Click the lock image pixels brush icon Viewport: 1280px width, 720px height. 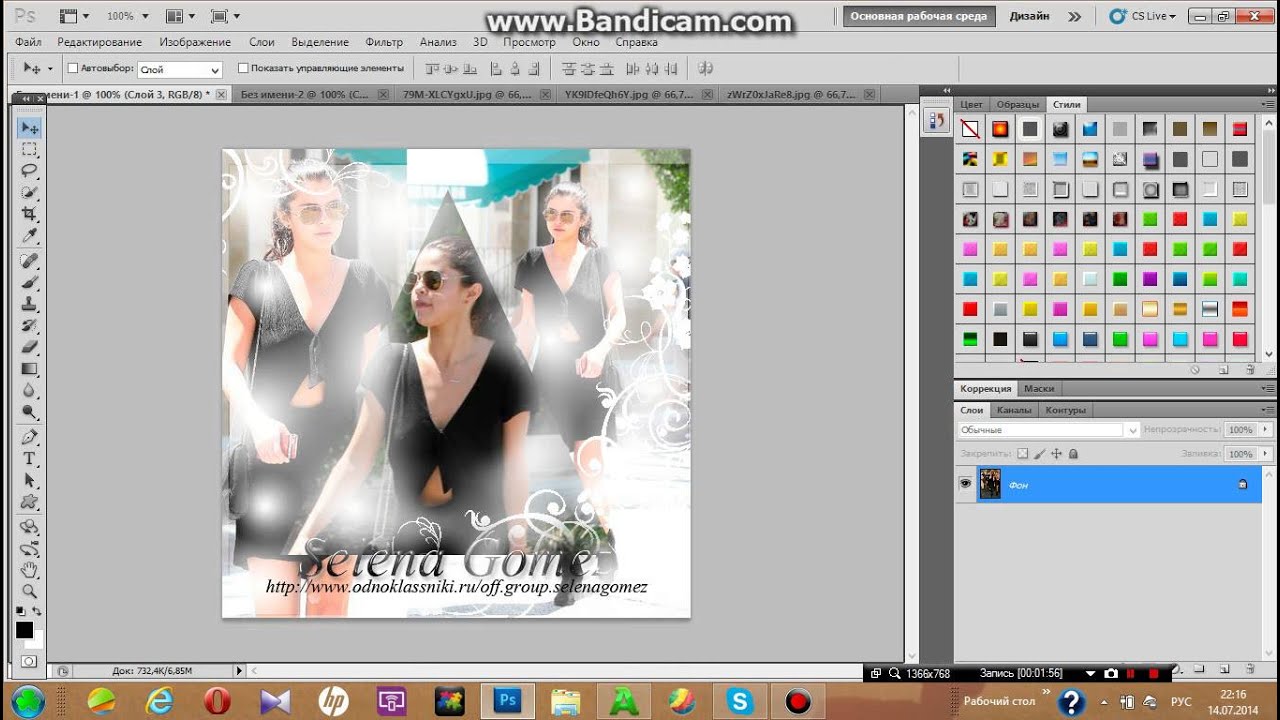(x=1039, y=454)
